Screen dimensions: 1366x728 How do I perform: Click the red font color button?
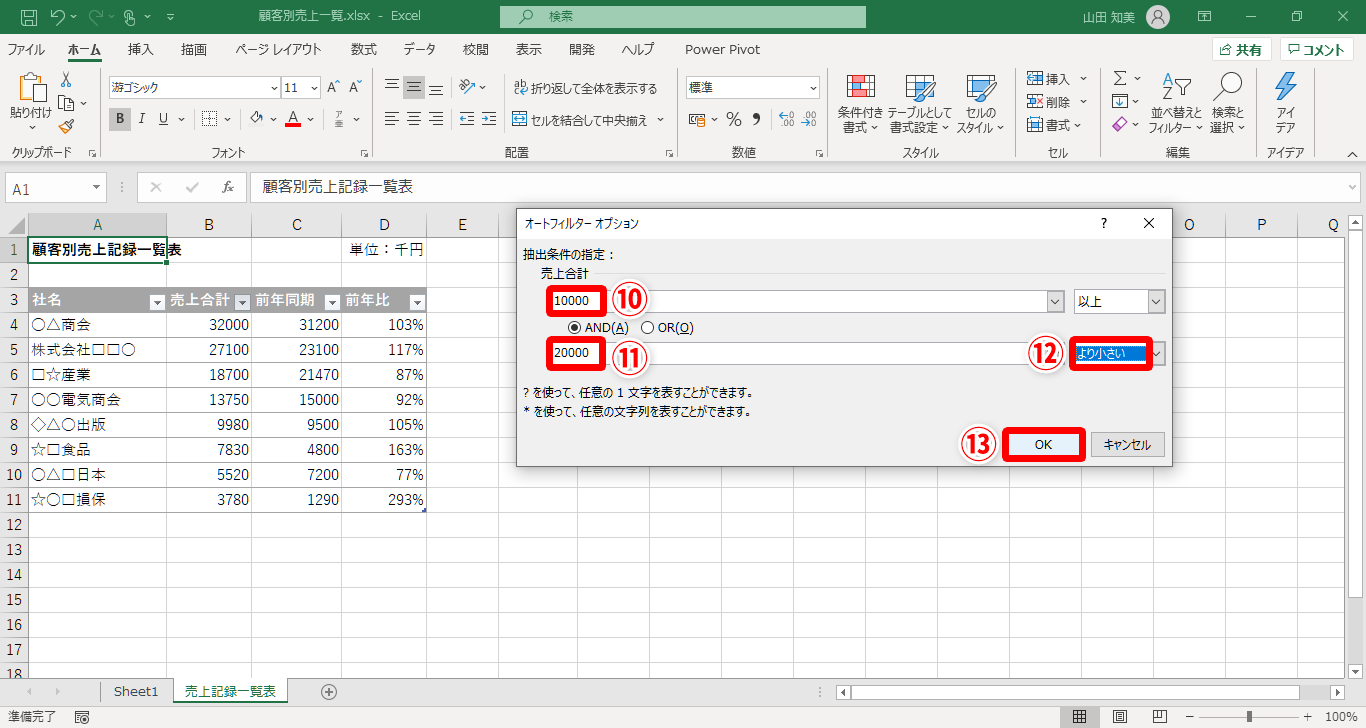(x=293, y=119)
